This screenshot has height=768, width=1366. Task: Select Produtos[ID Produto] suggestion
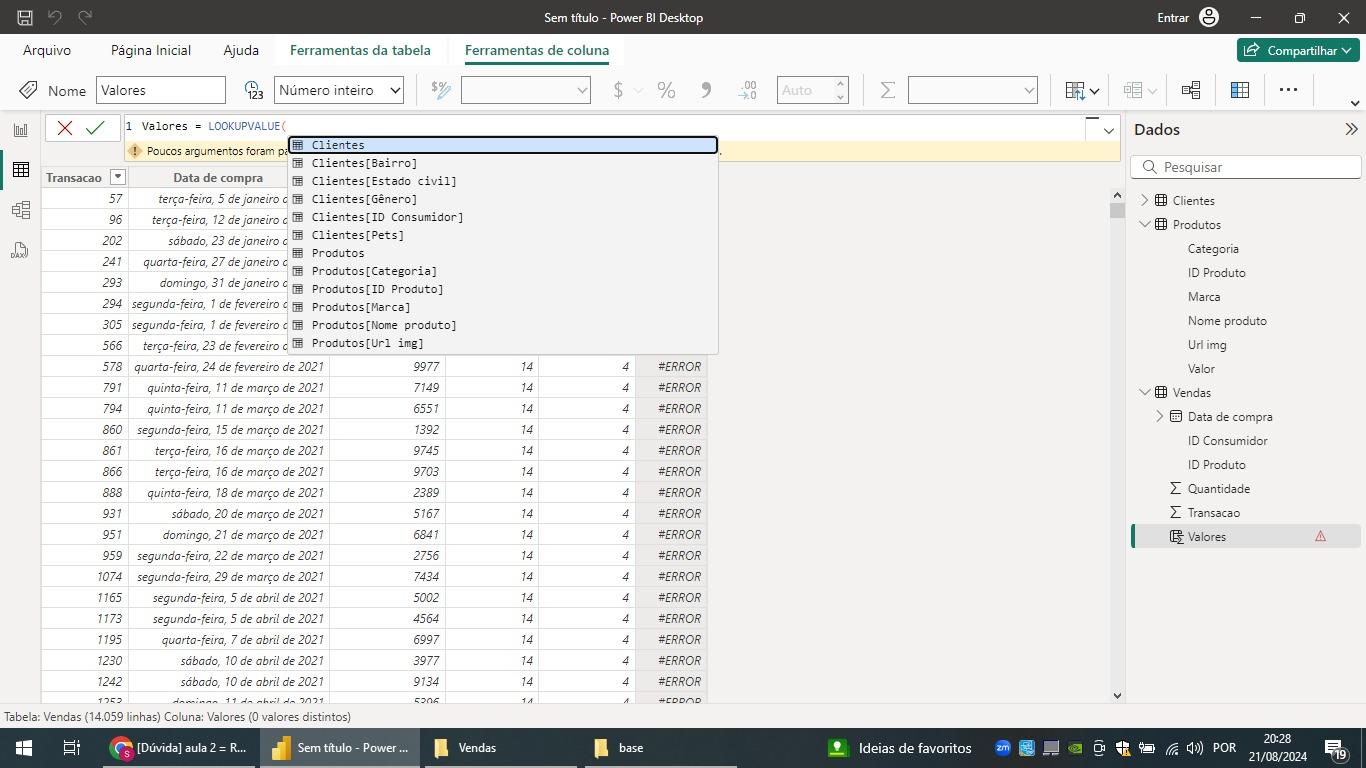tap(503, 289)
